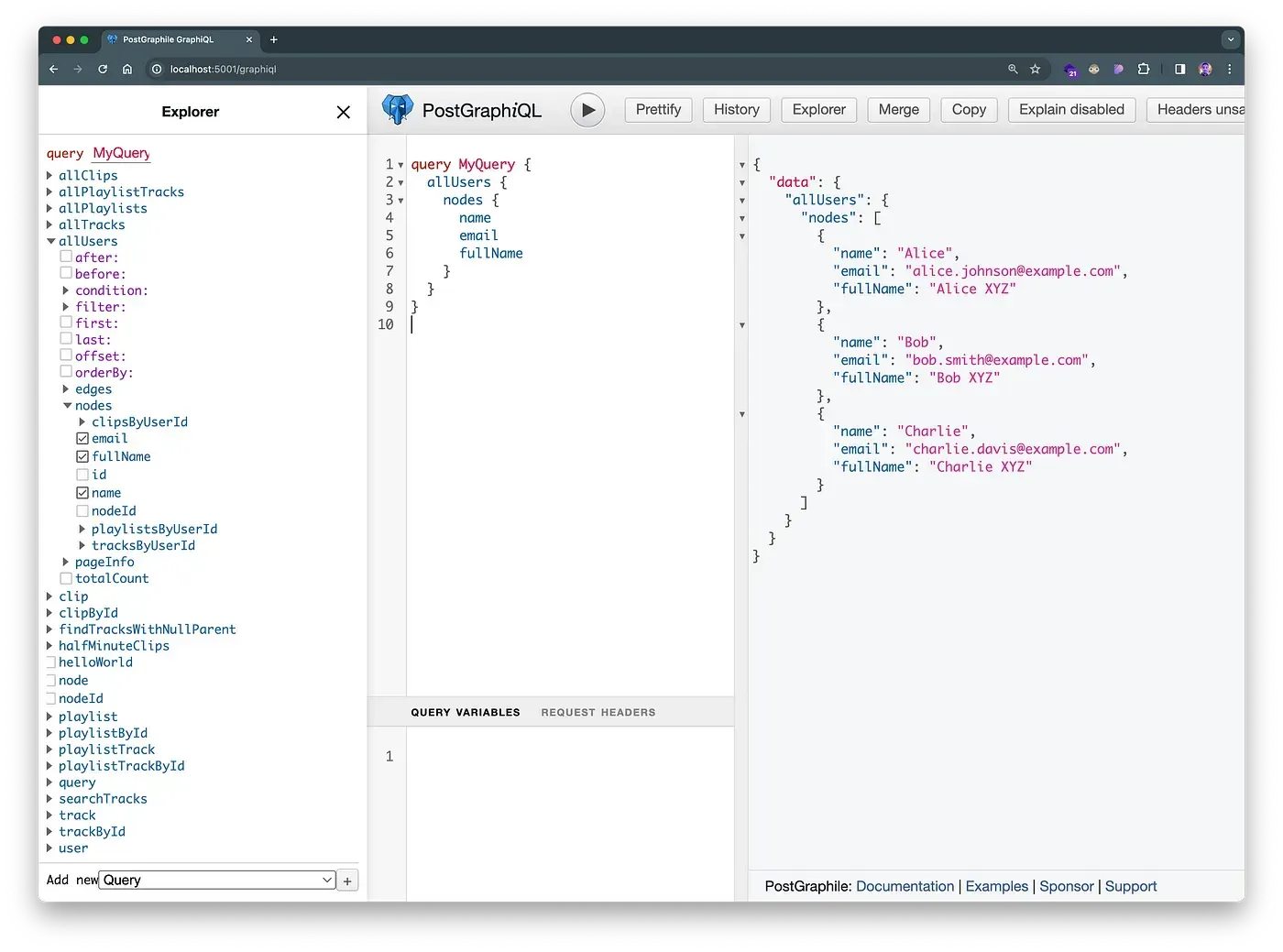The image size is (1283, 952).
Task: Close the PostGraphile GraphiQL browser tab
Action: [x=249, y=39]
